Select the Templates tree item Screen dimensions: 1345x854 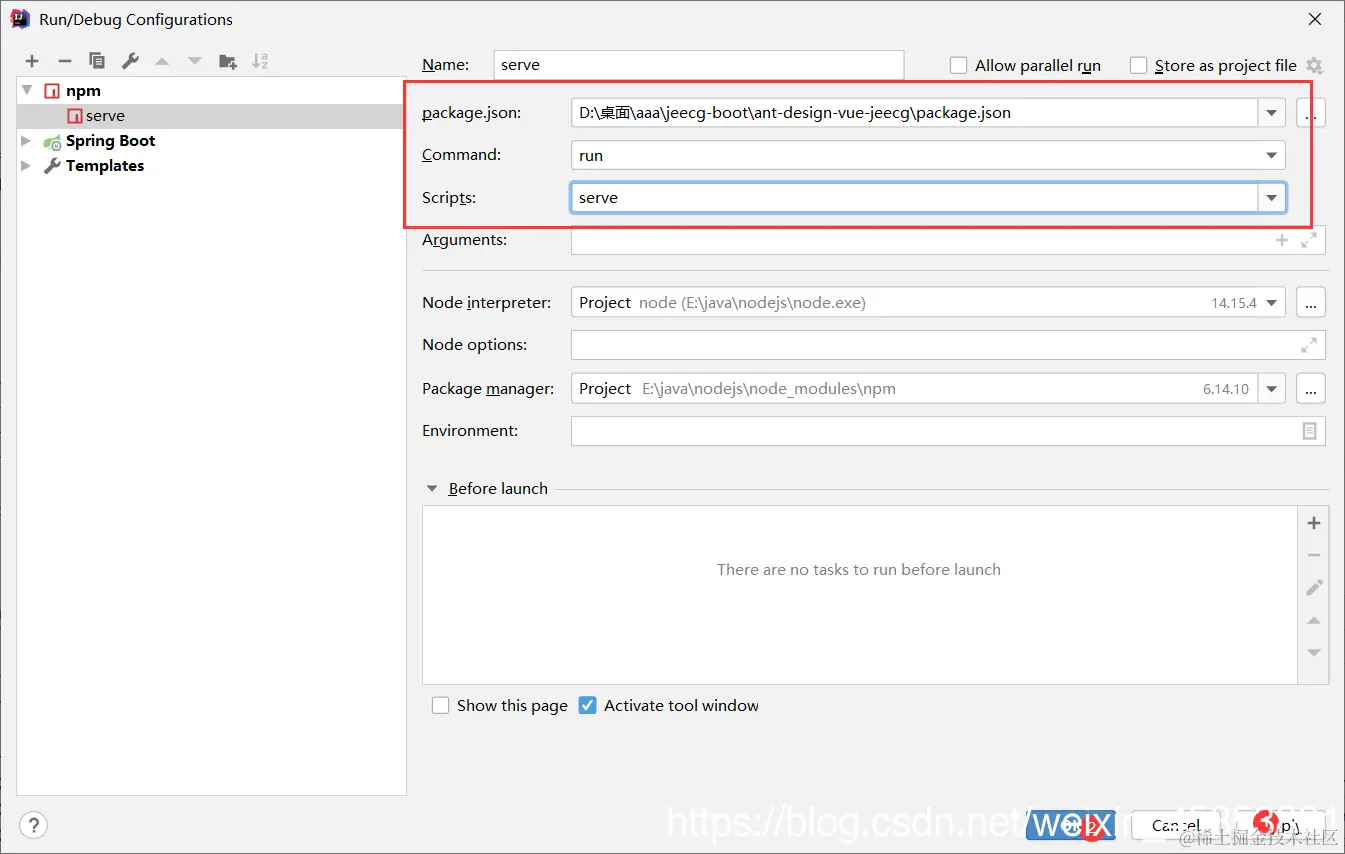[x=105, y=166]
